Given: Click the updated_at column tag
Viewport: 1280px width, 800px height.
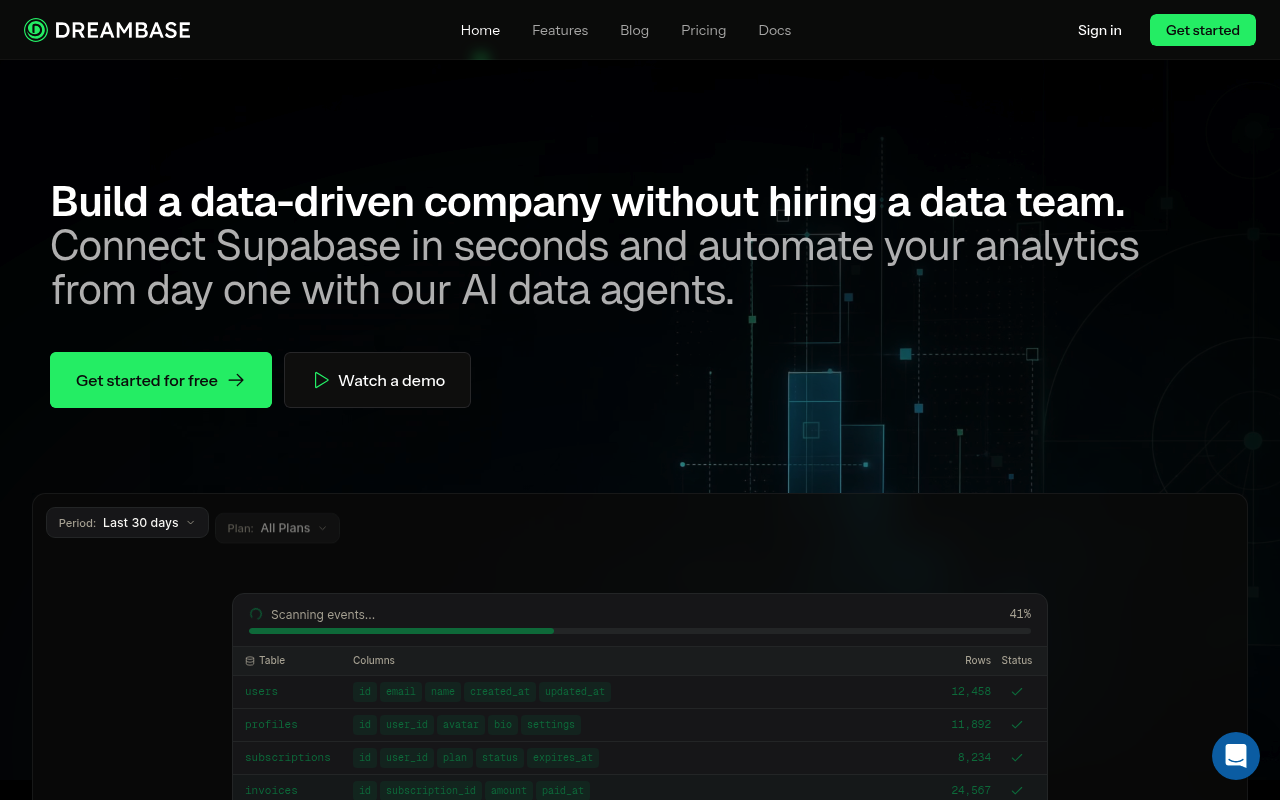Looking at the screenshot, I should tap(575, 691).
